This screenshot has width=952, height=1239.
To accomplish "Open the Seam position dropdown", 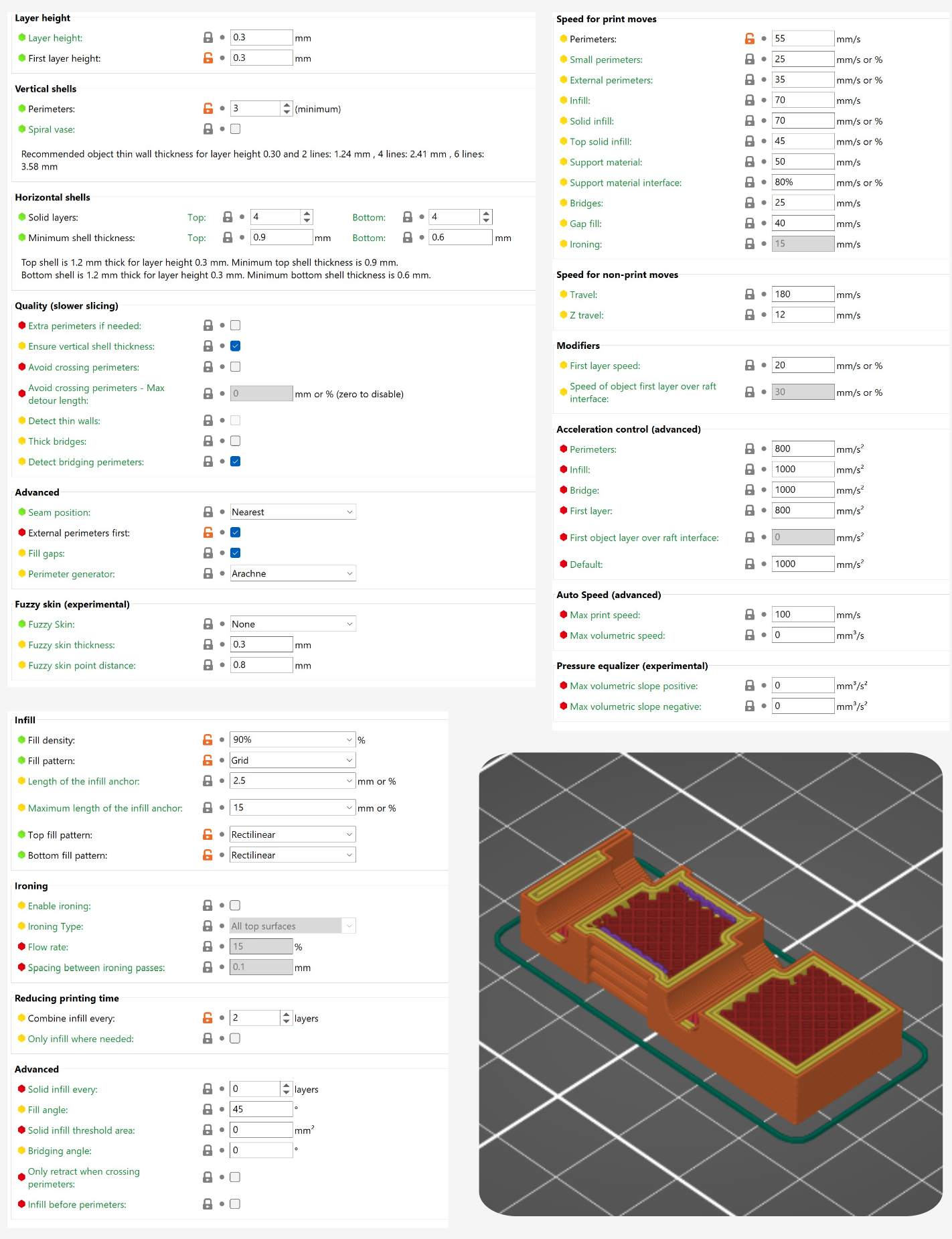I will tap(293, 512).
